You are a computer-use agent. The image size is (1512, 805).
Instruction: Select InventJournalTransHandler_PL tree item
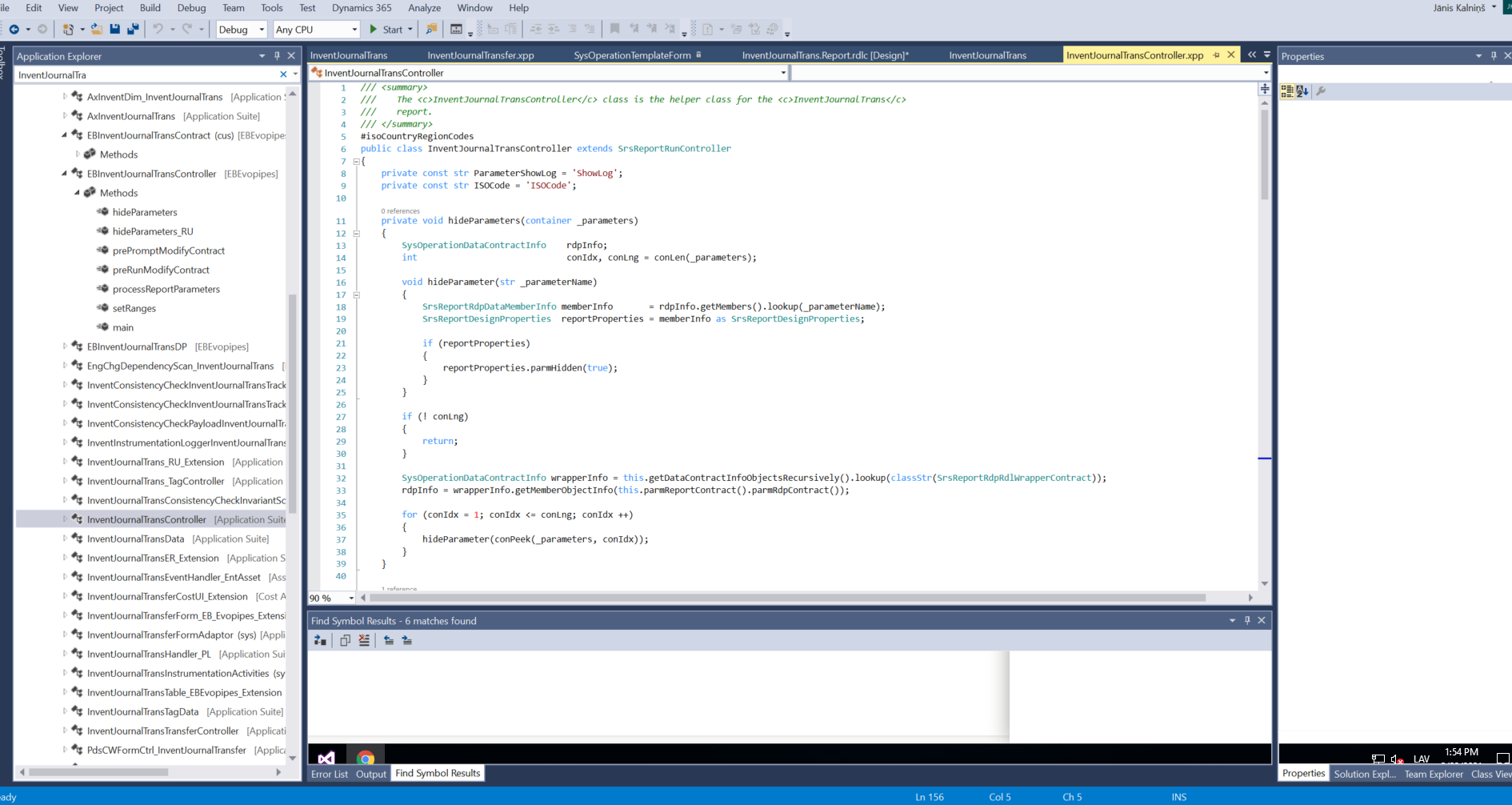point(149,654)
